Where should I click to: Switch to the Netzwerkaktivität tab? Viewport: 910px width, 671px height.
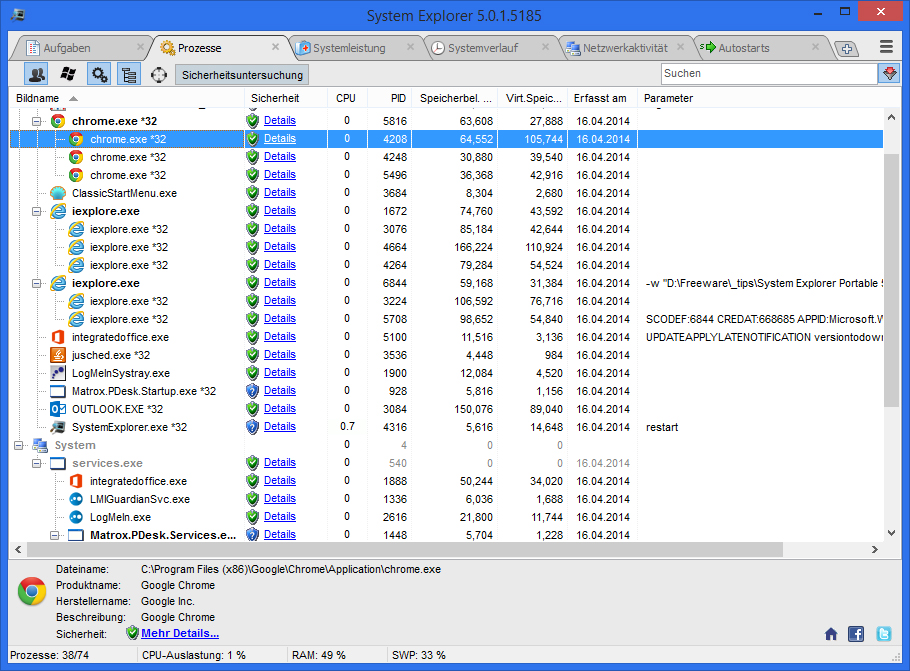point(624,48)
